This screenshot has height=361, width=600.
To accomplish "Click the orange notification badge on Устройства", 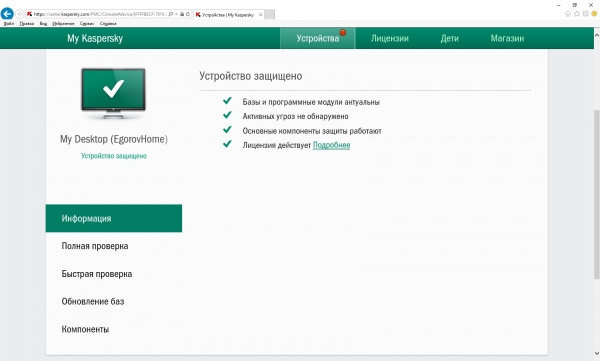I will click(343, 33).
